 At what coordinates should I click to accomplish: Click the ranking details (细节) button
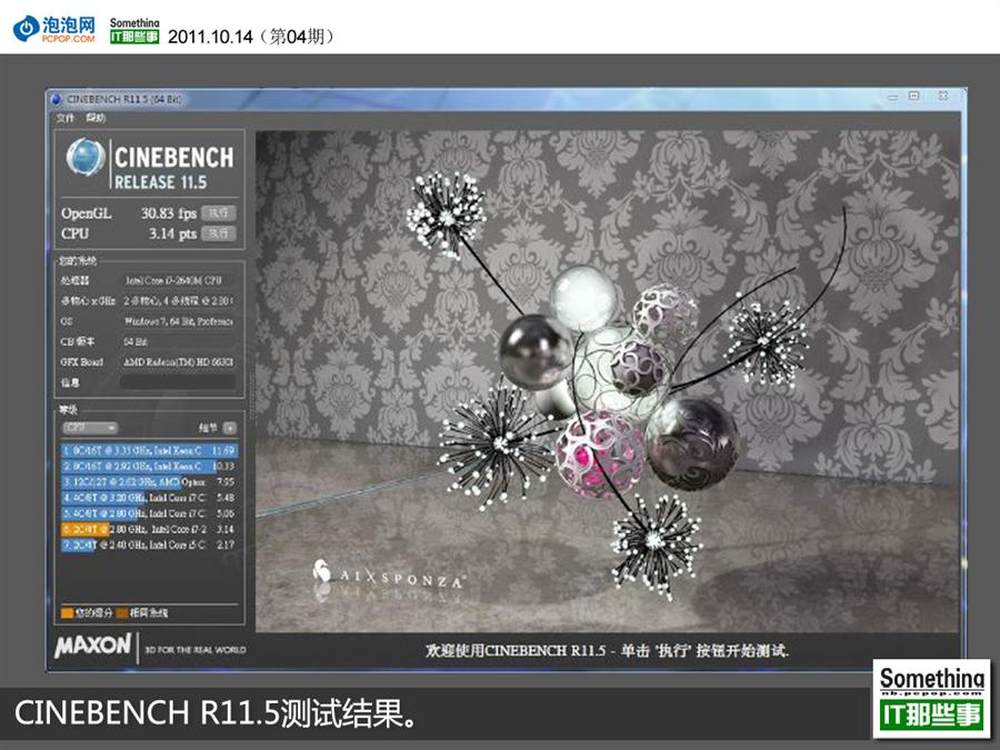tap(230, 427)
